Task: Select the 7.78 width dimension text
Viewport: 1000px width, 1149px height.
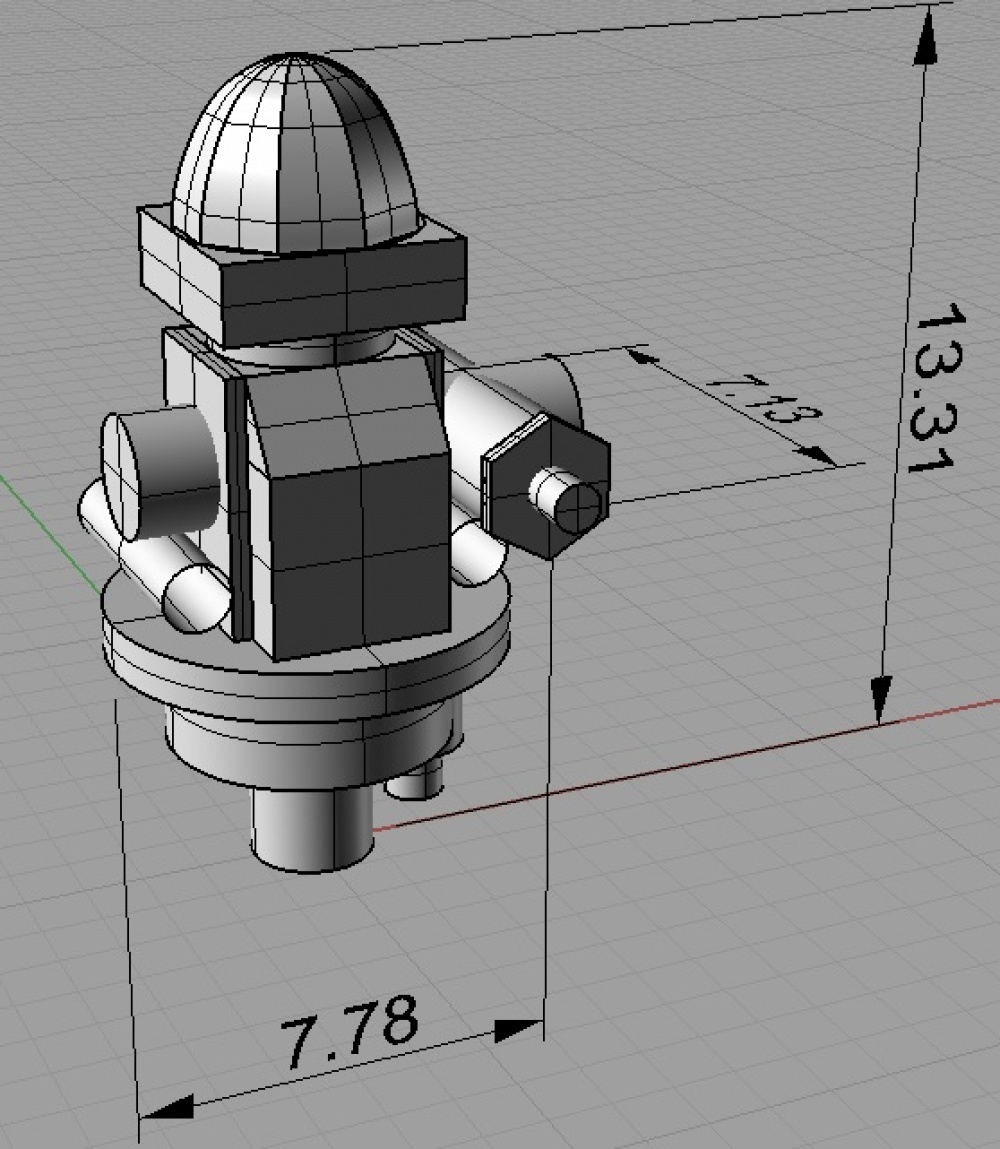Action: (x=349, y=1030)
